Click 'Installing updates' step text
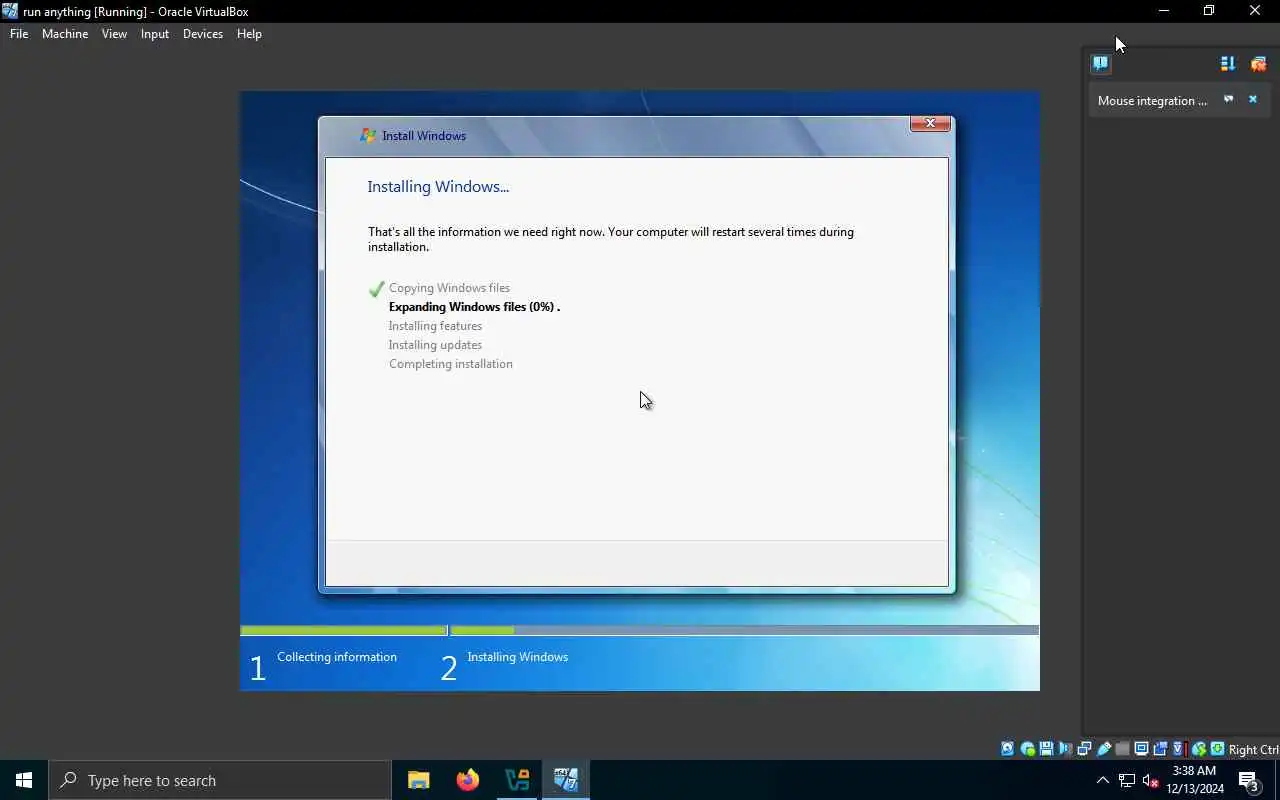Screen dimensions: 1280x800 tap(435, 344)
